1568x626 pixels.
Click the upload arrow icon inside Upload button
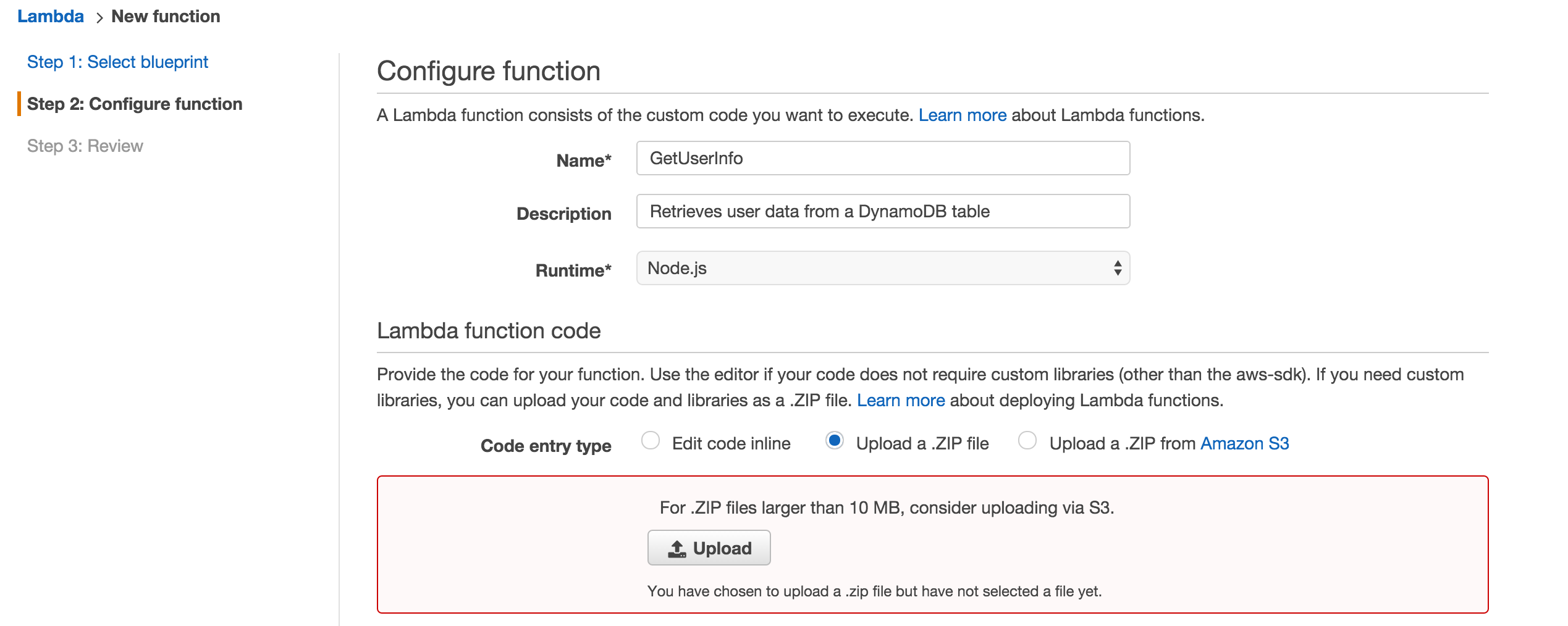677,549
